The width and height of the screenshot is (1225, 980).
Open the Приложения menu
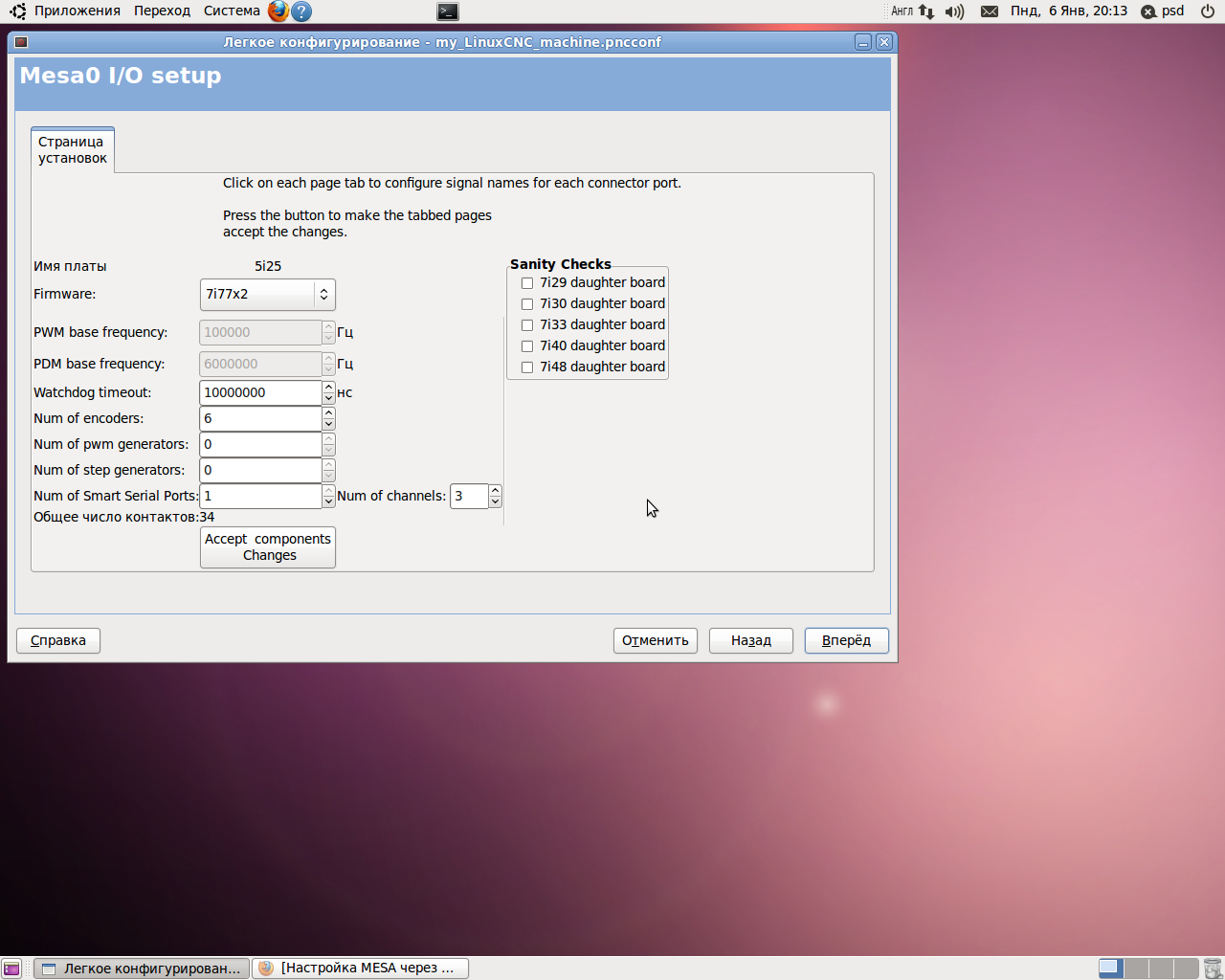[78, 11]
